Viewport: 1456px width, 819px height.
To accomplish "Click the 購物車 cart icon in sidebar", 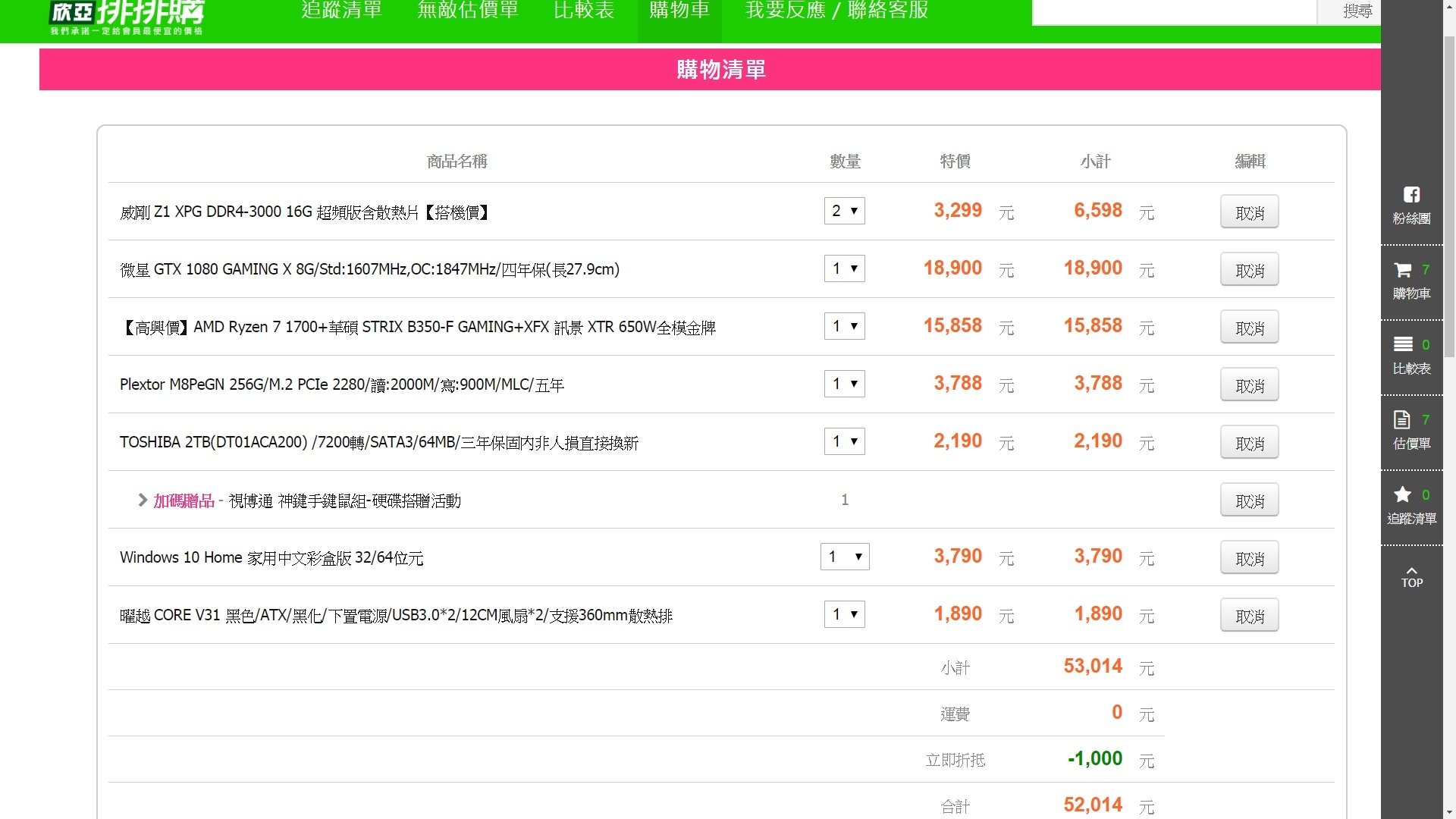I will tap(1403, 271).
